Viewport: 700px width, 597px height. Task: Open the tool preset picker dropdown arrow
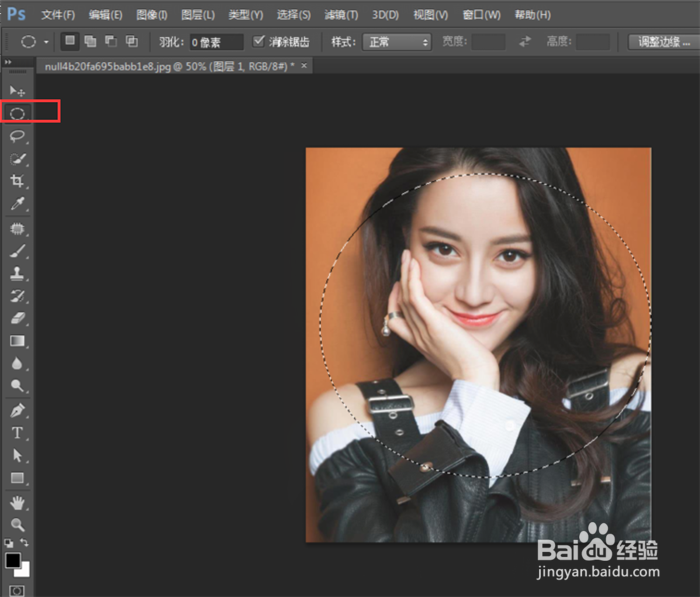pyautogui.click(x=46, y=42)
